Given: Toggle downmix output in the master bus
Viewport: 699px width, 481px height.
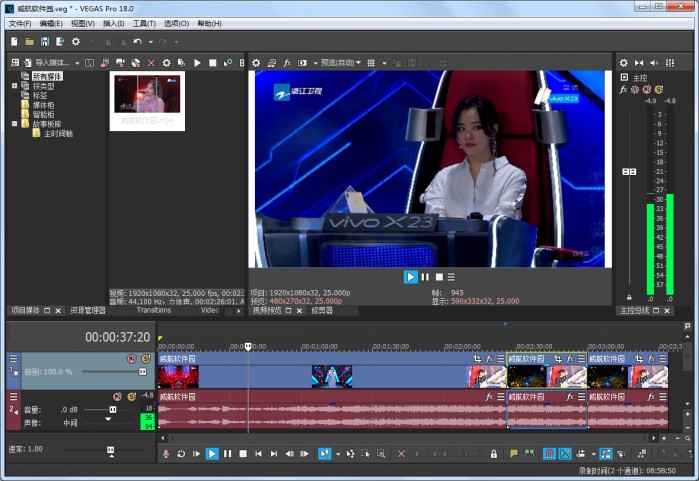Looking at the screenshot, I should click(x=639, y=63).
